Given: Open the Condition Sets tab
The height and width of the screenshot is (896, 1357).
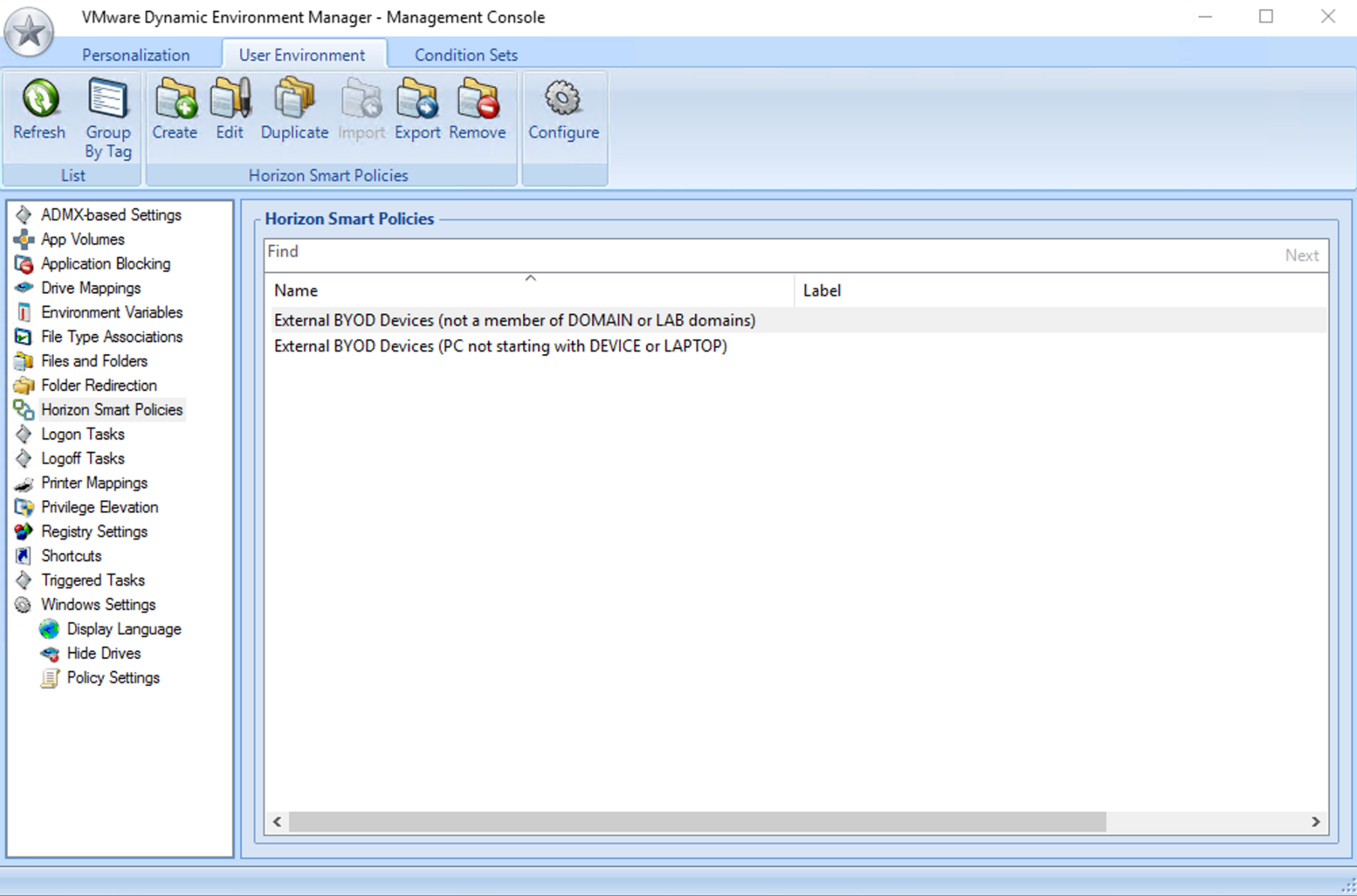Looking at the screenshot, I should (465, 56).
